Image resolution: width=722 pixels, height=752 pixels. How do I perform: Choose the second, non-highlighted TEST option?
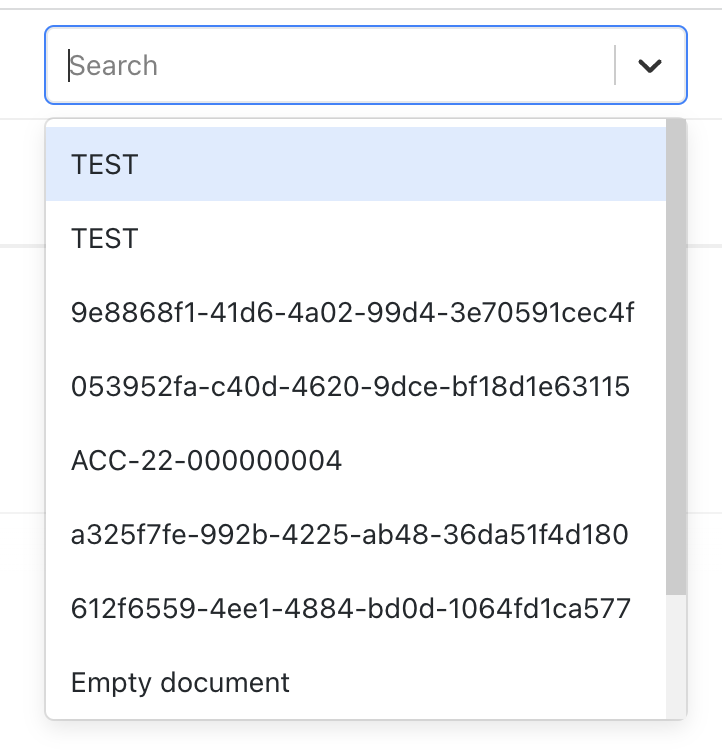pyautogui.click(x=355, y=238)
